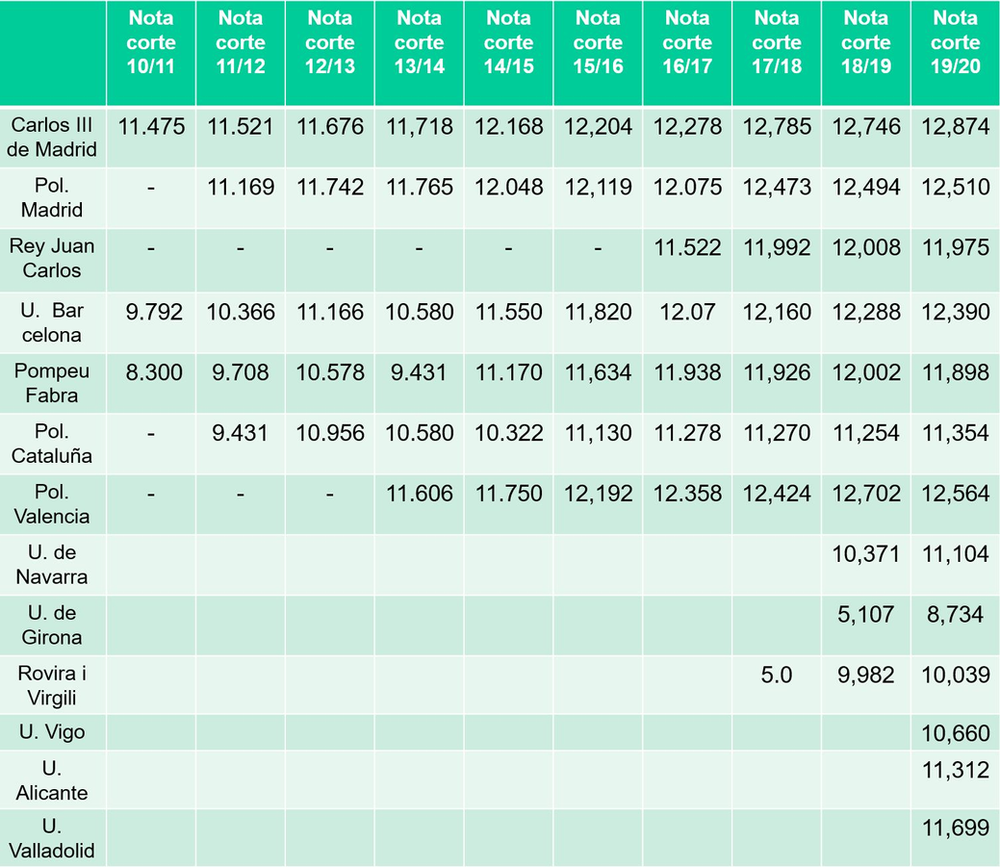Viewport: 1000px width, 867px height.
Task: Select cell value 10,371 for U. de Navarra
Action: (865, 554)
